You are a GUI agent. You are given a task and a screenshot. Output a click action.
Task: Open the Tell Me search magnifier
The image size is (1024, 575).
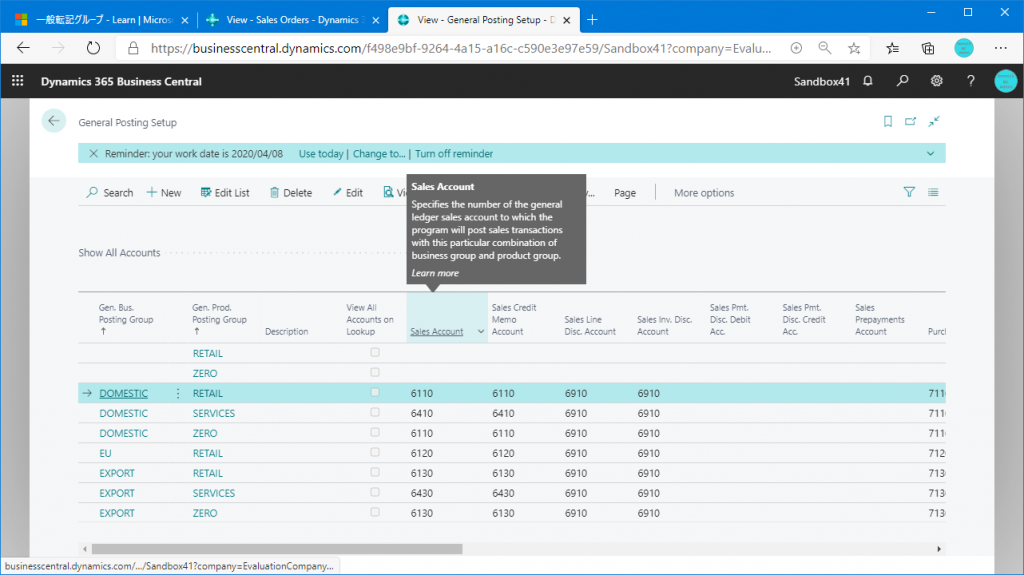coord(903,81)
